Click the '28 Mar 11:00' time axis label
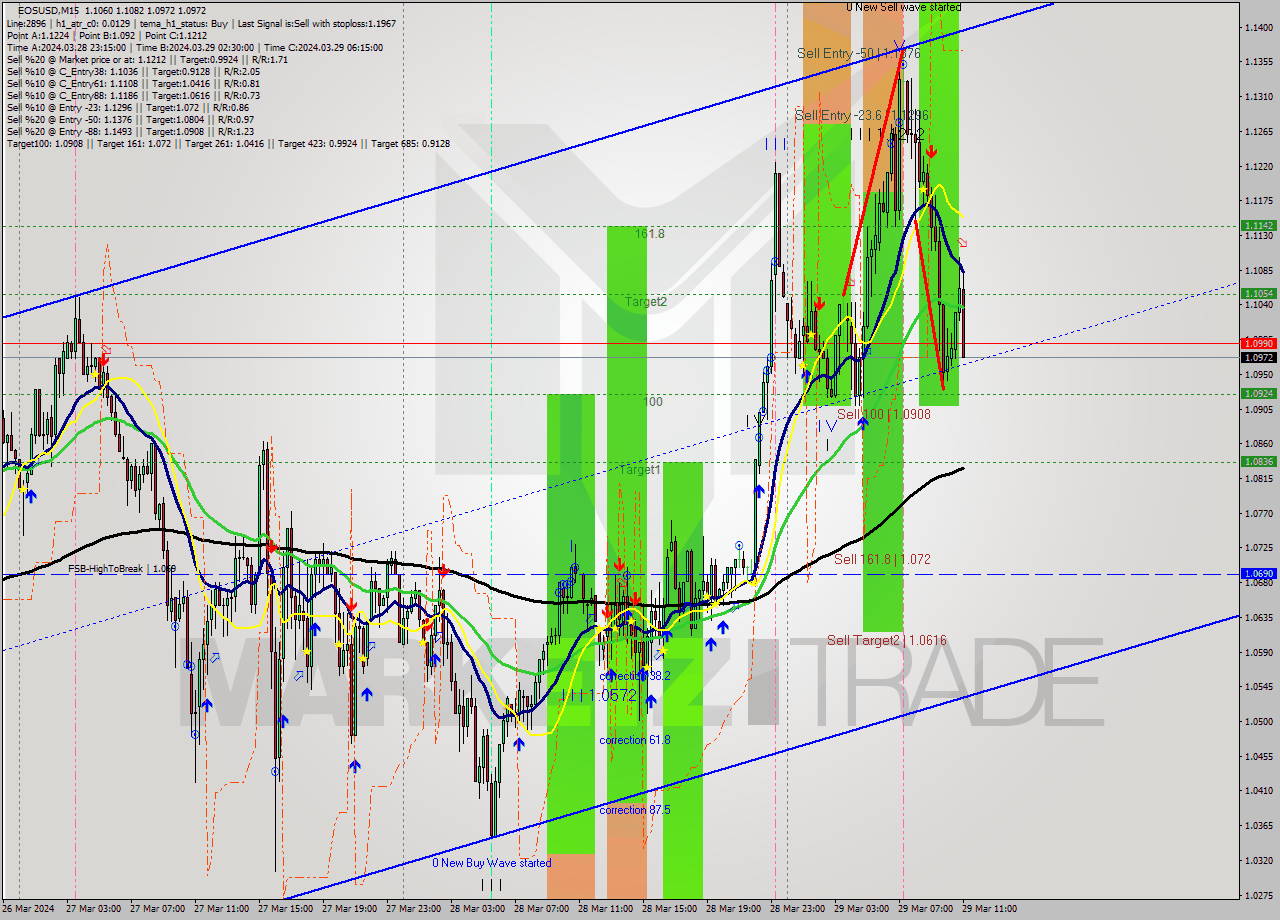This screenshot has height=920, width=1280. (x=604, y=909)
